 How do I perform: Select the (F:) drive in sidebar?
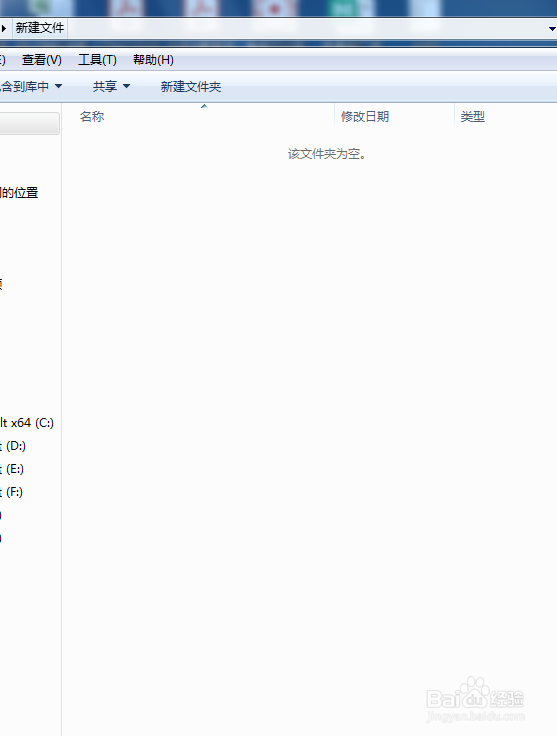[12, 491]
